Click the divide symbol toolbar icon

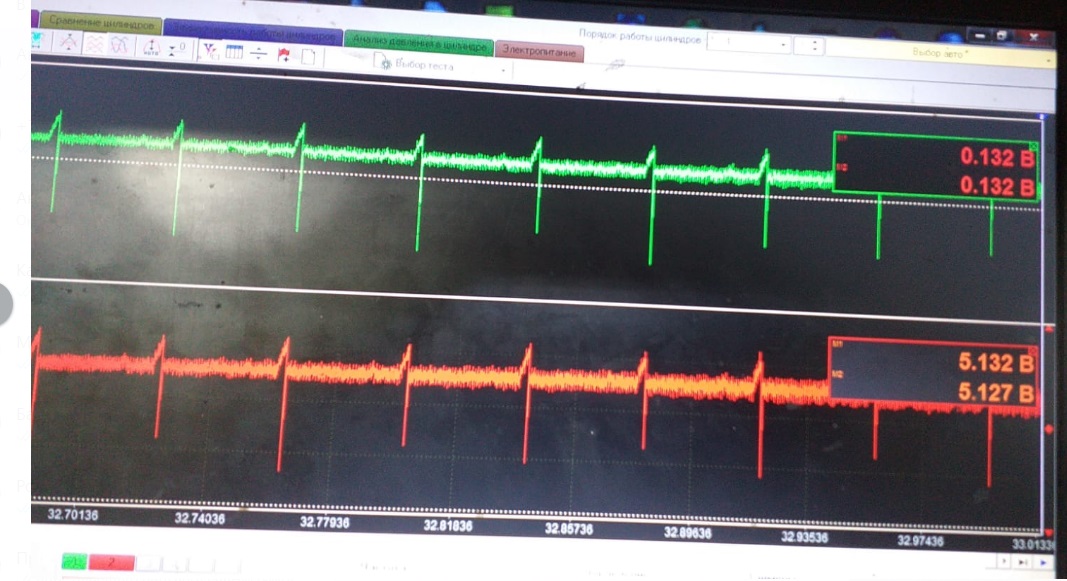259,53
